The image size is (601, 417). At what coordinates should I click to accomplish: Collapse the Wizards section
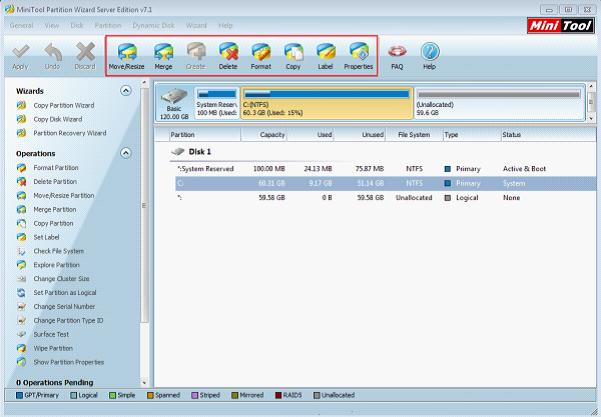click(126, 91)
